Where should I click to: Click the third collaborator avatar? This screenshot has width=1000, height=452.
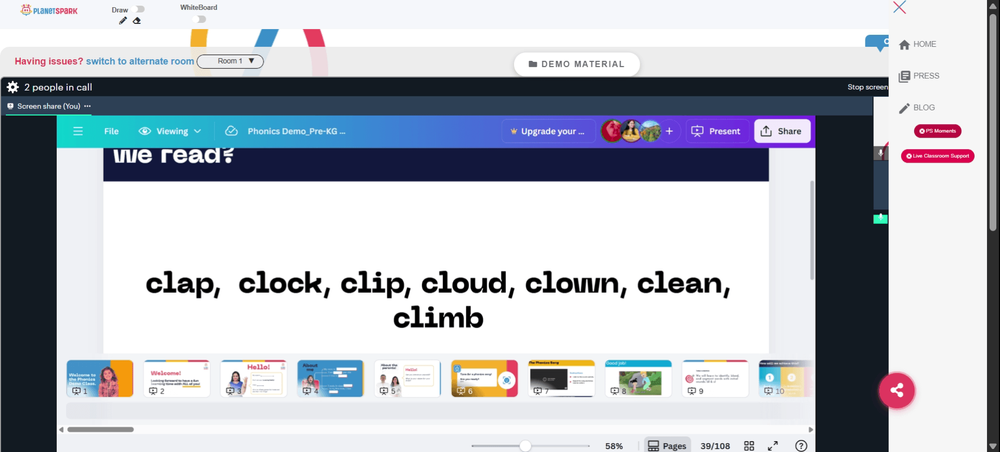[x=651, y=131]
